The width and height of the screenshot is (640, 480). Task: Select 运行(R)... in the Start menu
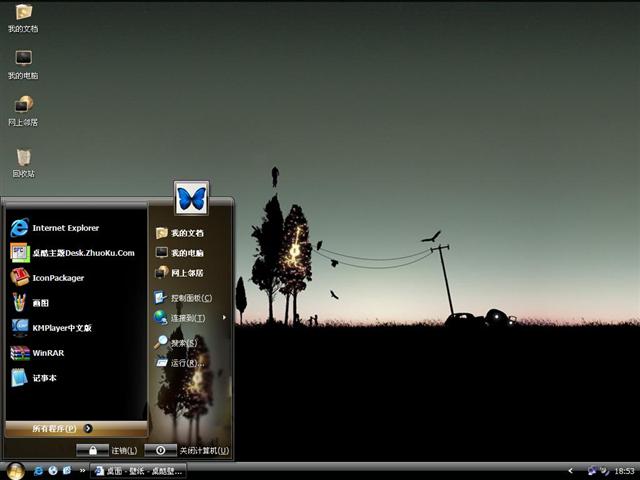point(186,363)
